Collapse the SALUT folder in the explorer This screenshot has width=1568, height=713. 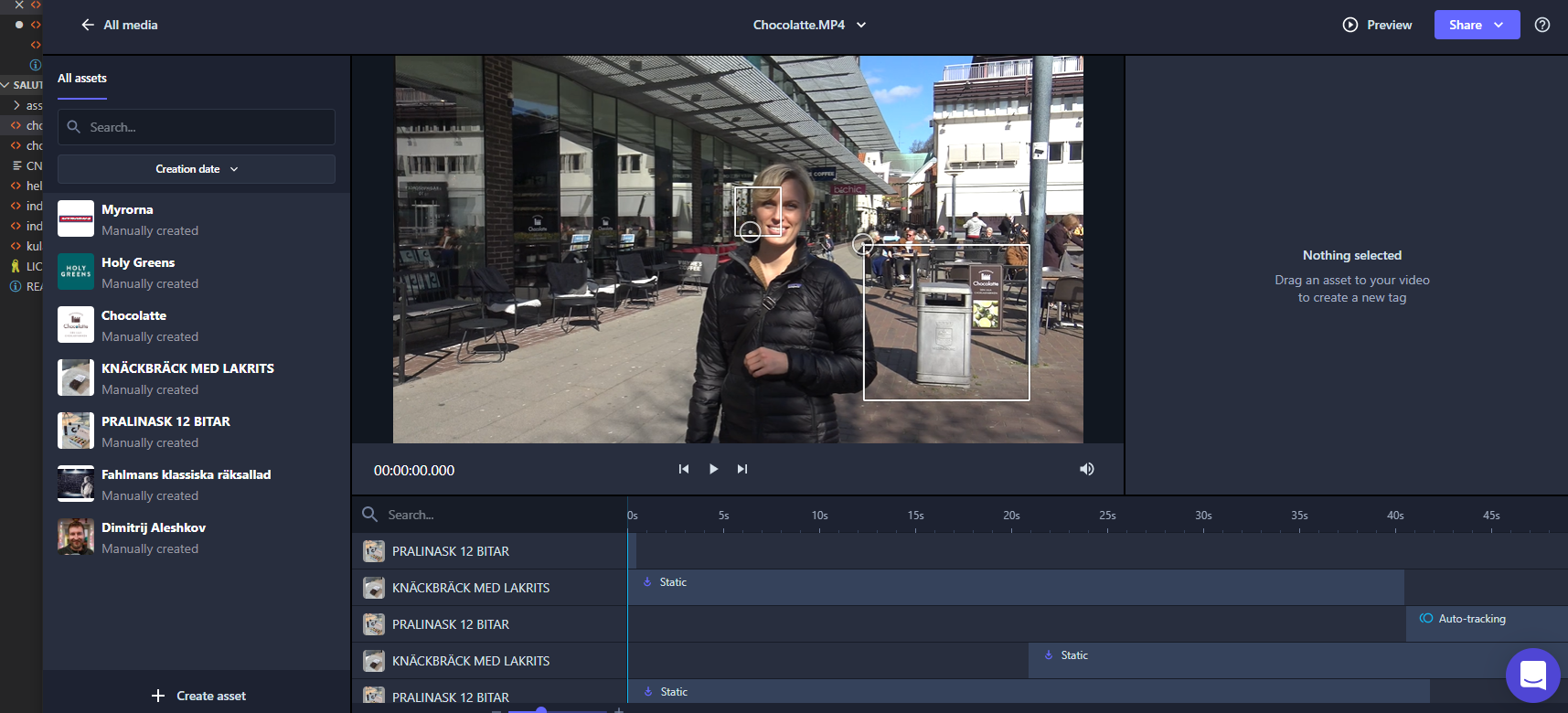coord(5,85)
